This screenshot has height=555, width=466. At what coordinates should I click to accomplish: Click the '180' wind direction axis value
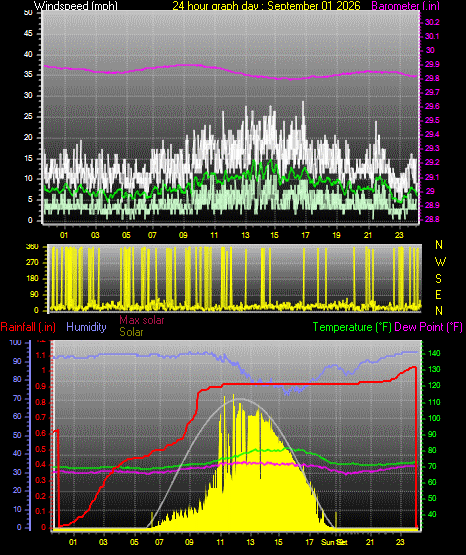(x=32, y=279)
